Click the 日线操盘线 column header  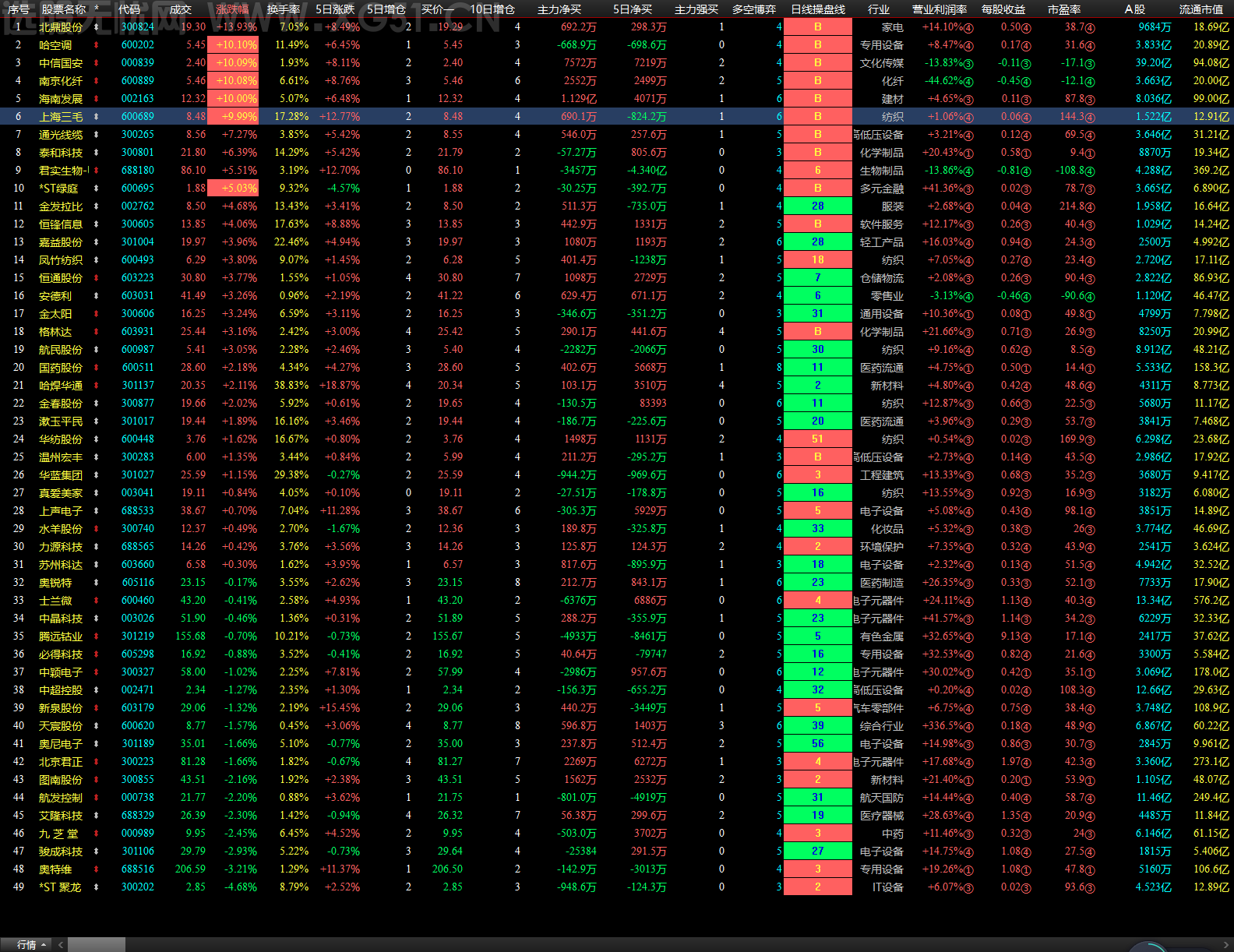(818, 9)
